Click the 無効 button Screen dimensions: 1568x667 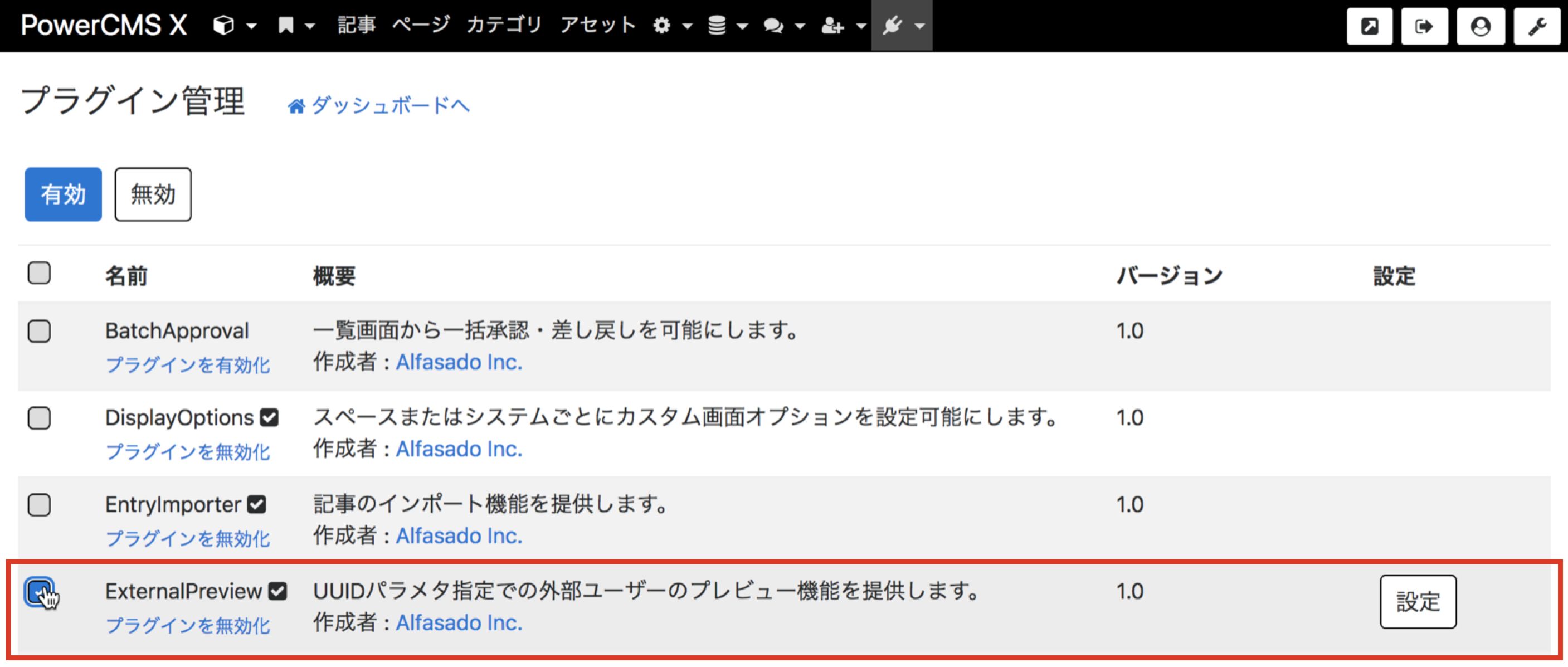pyautogui.click(x=153, y=194)
